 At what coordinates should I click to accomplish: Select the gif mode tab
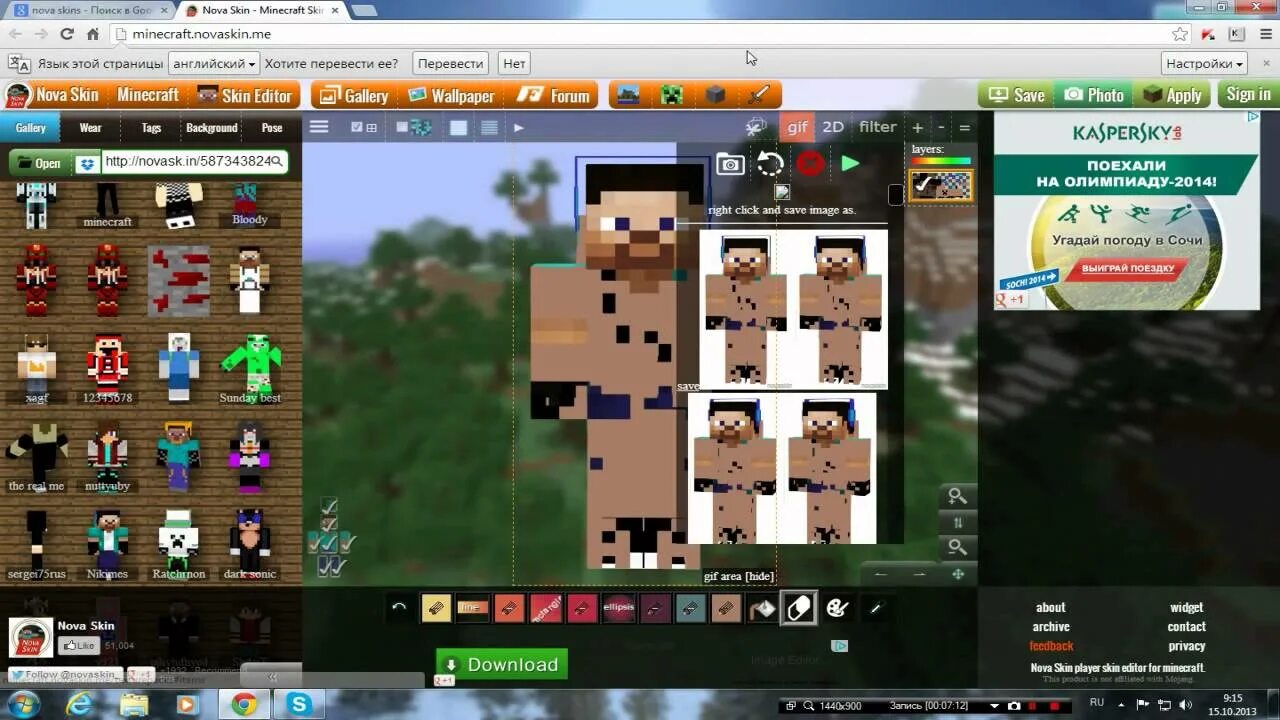click(x=797, y=127)
